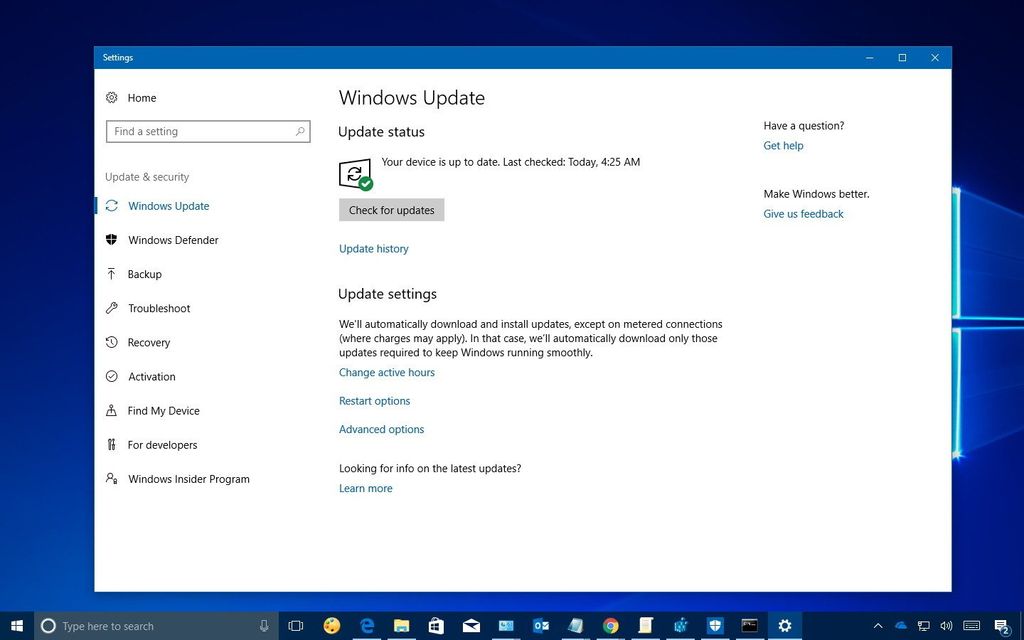Open OneDrive from the system tray
The width and height of the screenshot is (1024, 640).
point(900,625)
